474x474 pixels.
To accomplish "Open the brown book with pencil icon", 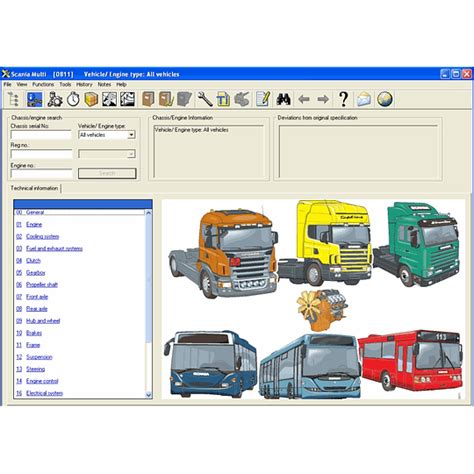I will 166,99.
